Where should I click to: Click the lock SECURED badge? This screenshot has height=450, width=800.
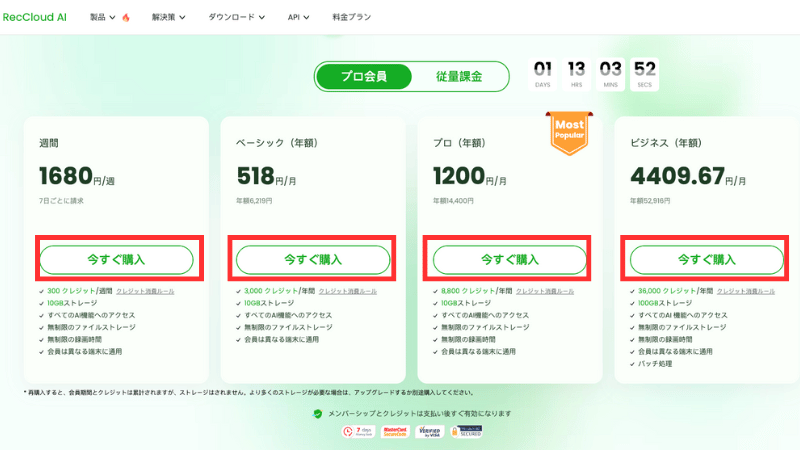pos(466,432)
